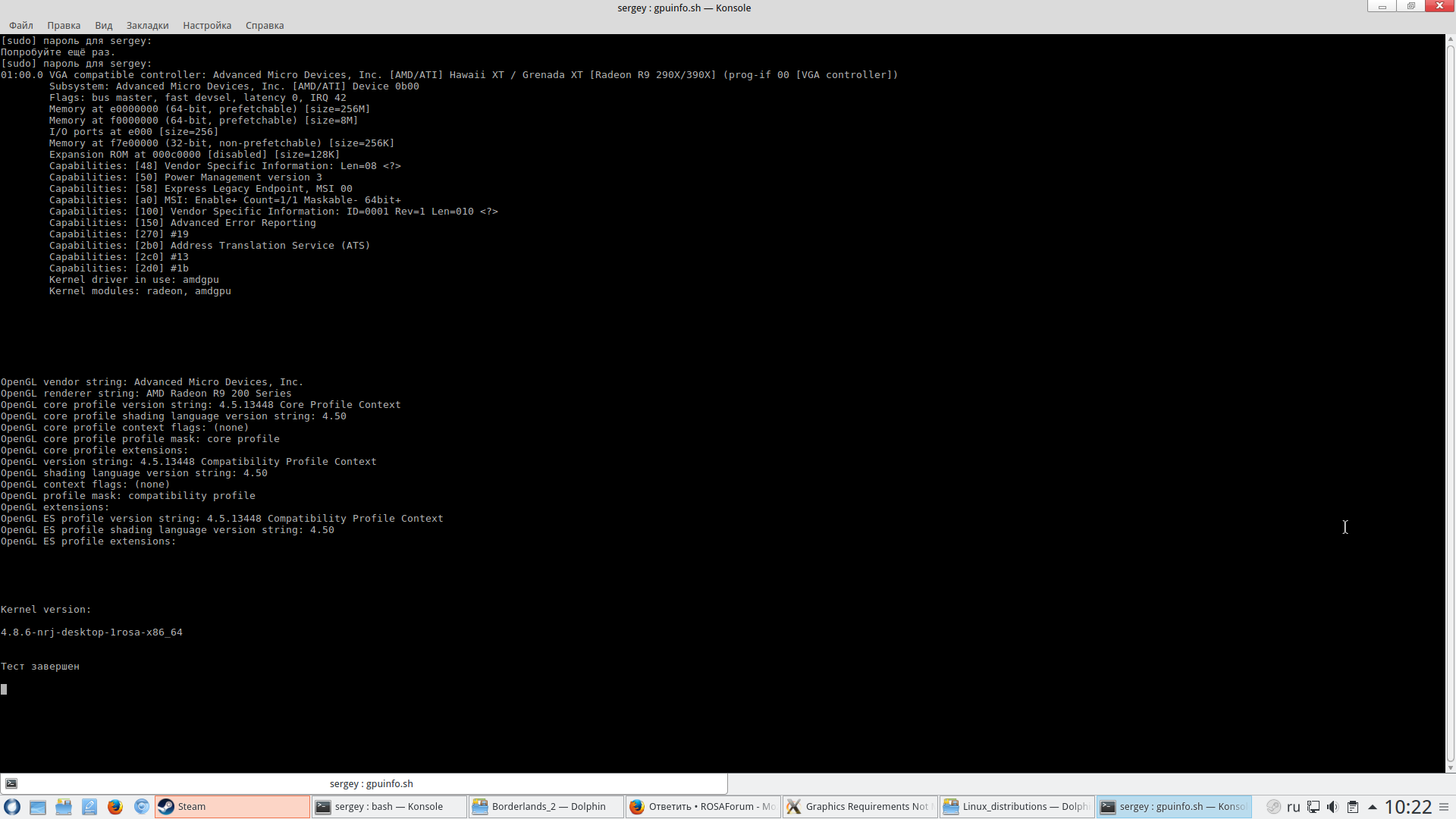Open the clipboard tray icon
The height and width of the screenshot is (819, 1456).
tap(1352, 807)
